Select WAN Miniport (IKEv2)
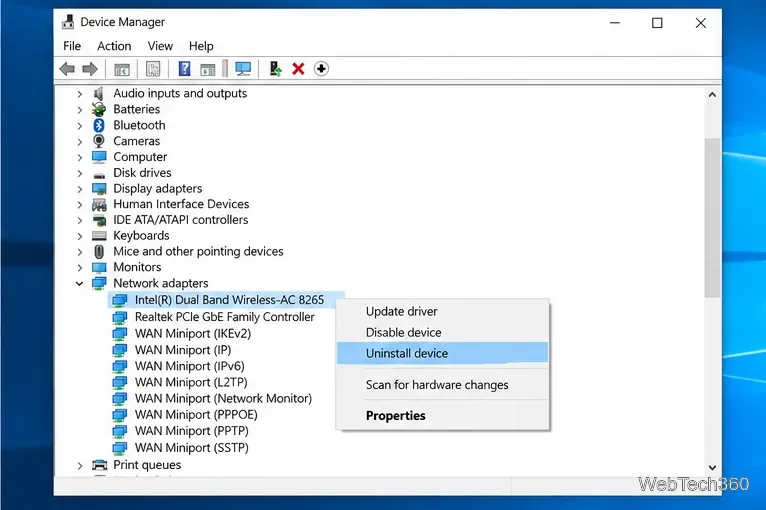The height and width of the screenshot is (510, 766). tap(193, 334)
